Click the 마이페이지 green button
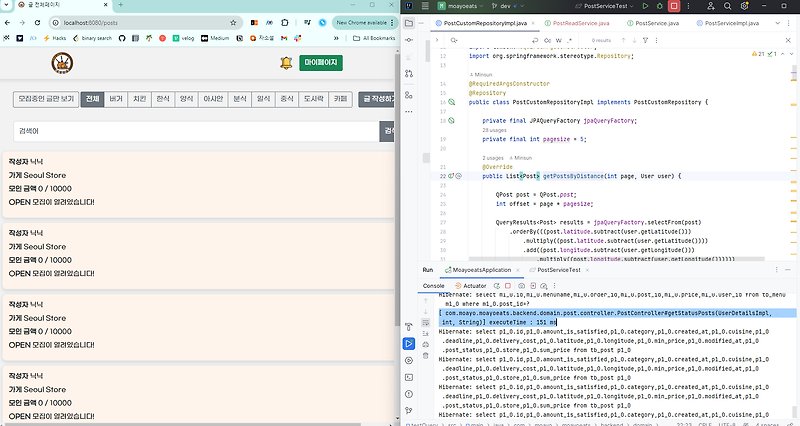 pyautogui.click(x=321, y=62)
